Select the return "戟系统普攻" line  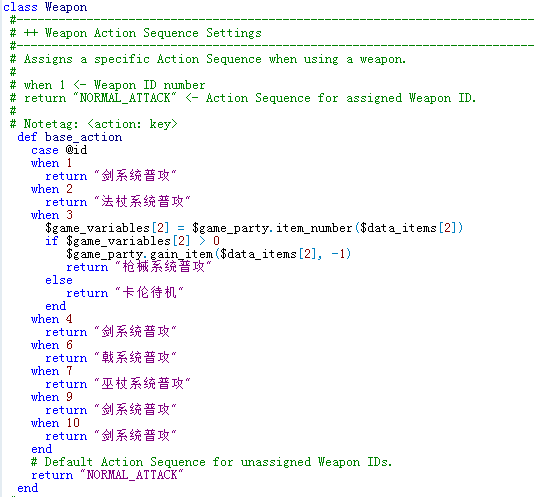coord(111,358)
